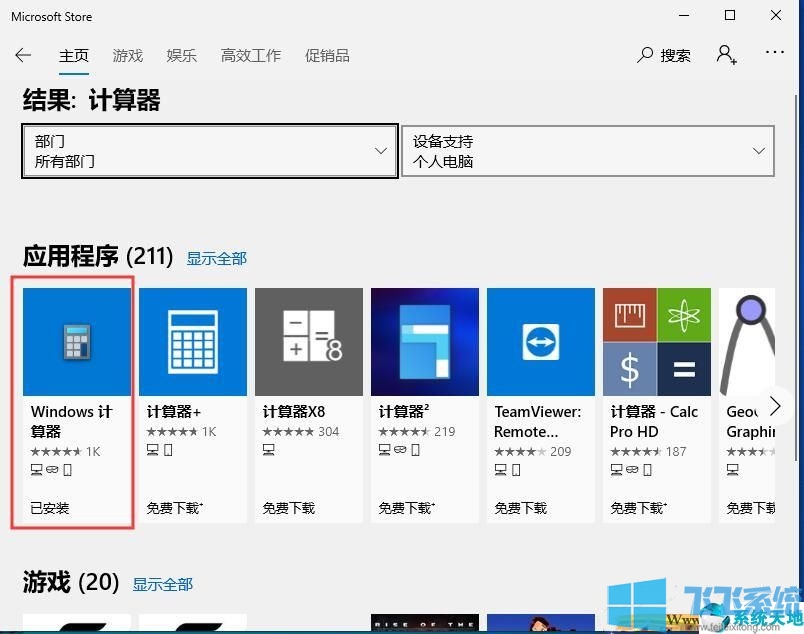
Task: Select the 计算器+ app icon
Action: pyautogui.click(x=193, y=342)
